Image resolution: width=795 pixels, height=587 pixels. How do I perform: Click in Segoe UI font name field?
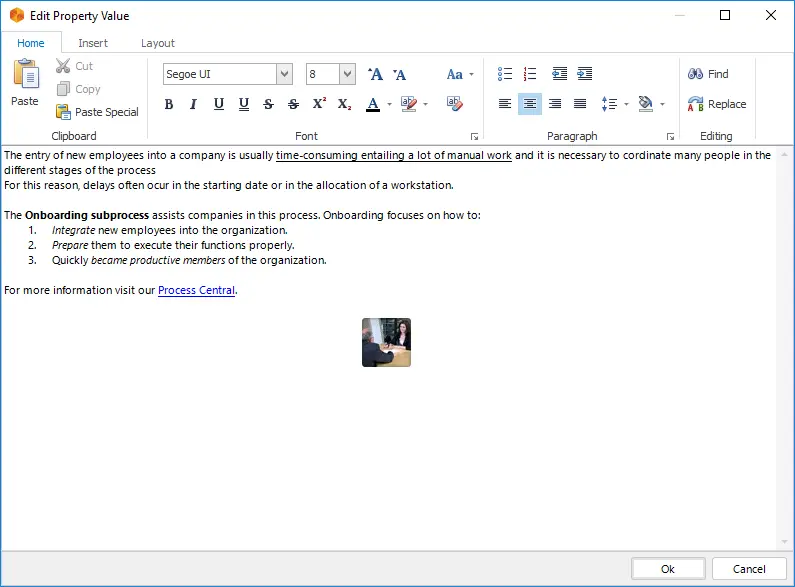click(220, 74)
